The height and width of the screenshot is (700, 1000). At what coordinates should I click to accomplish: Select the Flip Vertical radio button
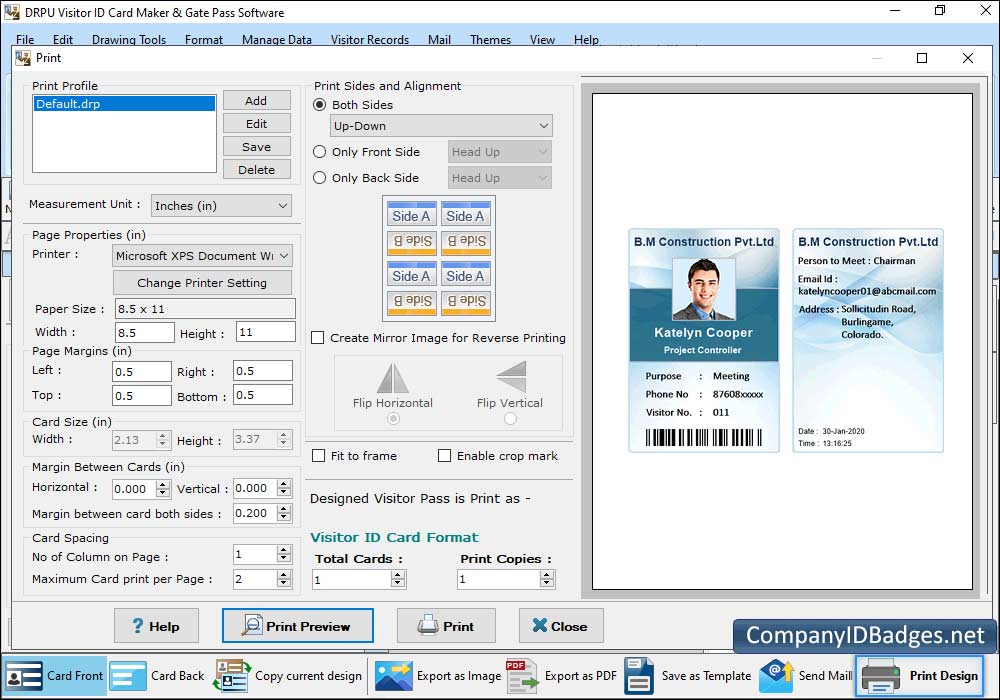coord(510,418)
